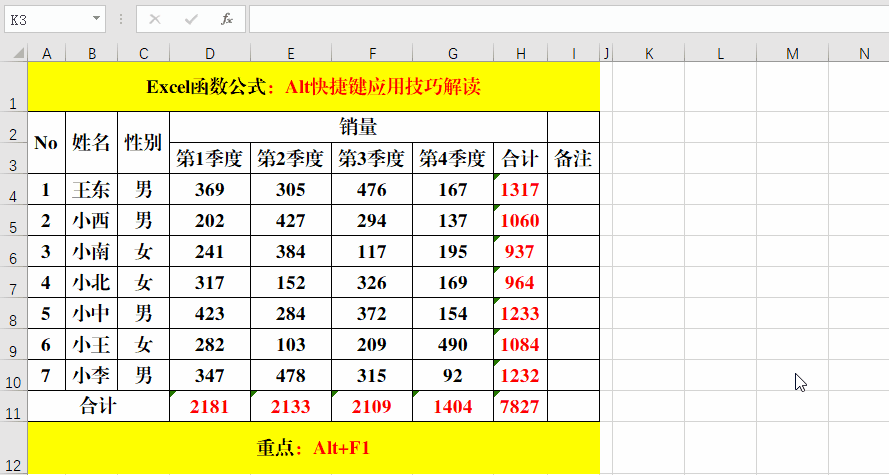The image size is (889, 475).
Task: Click into the formula bar input area
Action: (569, 20)
